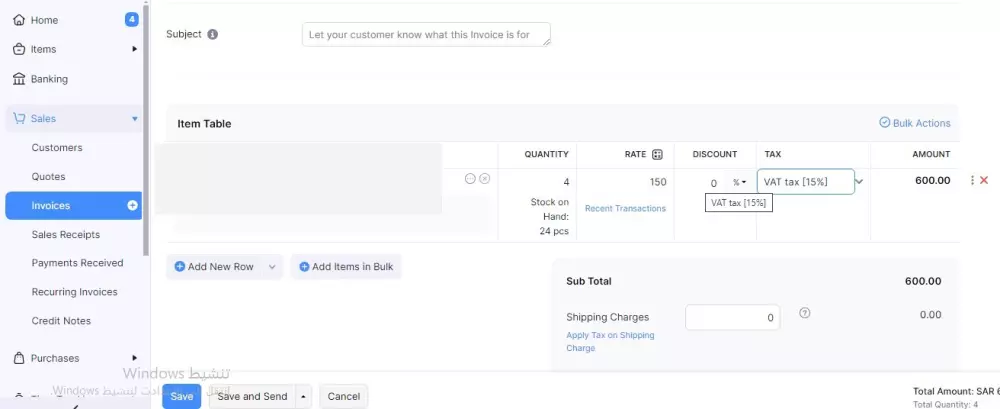The width and height of the screenshot is (1000, 409).
Task: Open the rate calculator icon in header
Action: tap(657, 154)
